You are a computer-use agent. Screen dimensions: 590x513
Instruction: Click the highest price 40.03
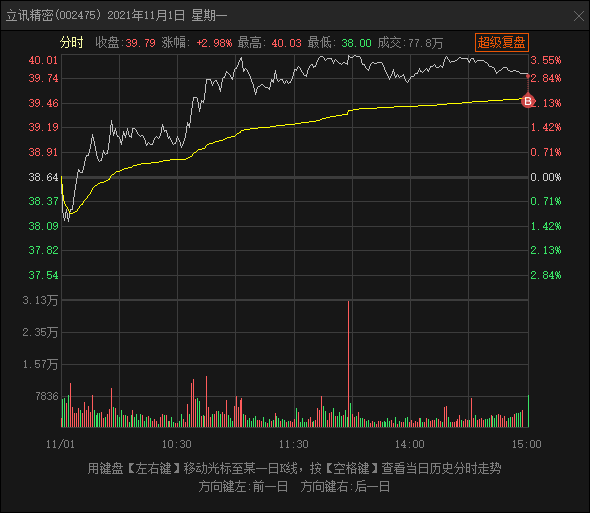[286, 43]
